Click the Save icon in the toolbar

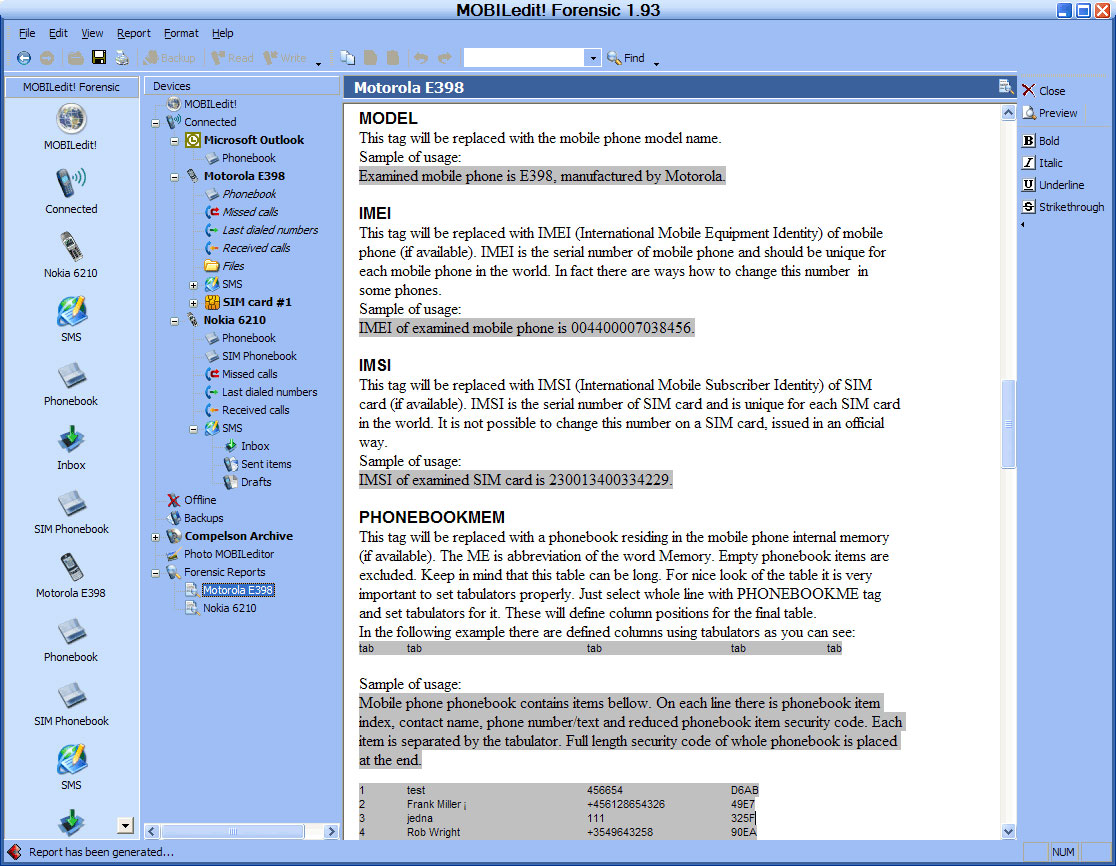[98, 57]
